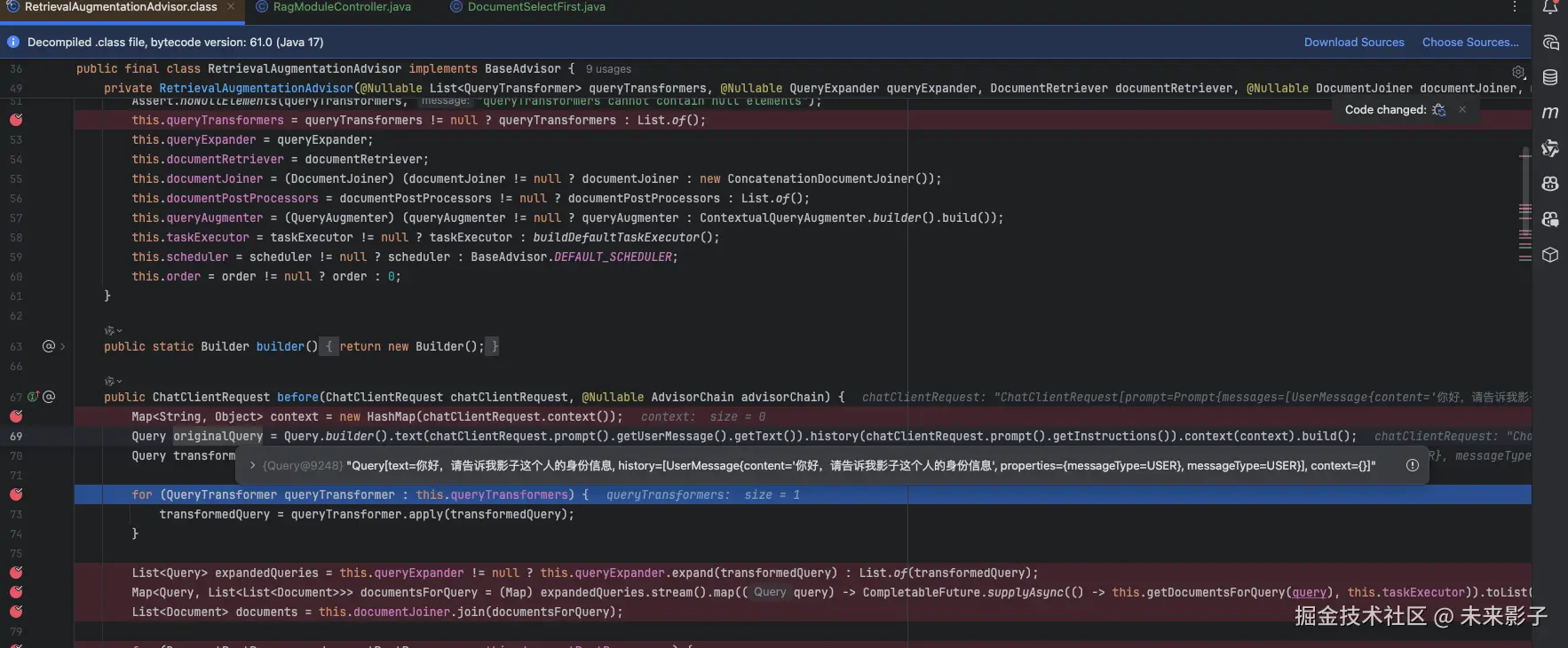Viewport: 1568px width, 648px height.
Task: Click the originalQuery variable on line 69
Action: point(218,436)
